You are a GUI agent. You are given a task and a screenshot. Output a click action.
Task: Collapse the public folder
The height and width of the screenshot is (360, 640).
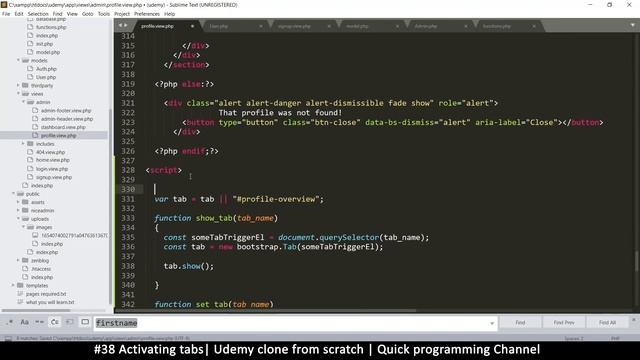(13, 193)
